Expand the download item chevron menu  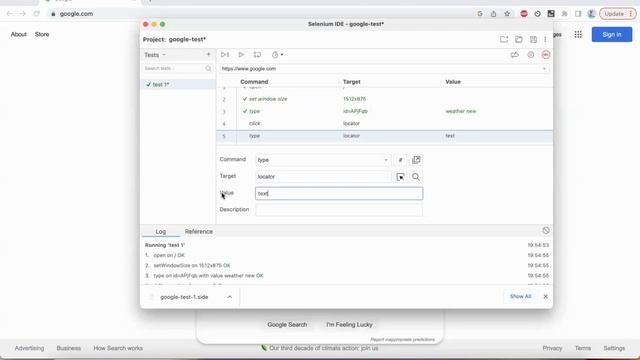click(230, 297)
